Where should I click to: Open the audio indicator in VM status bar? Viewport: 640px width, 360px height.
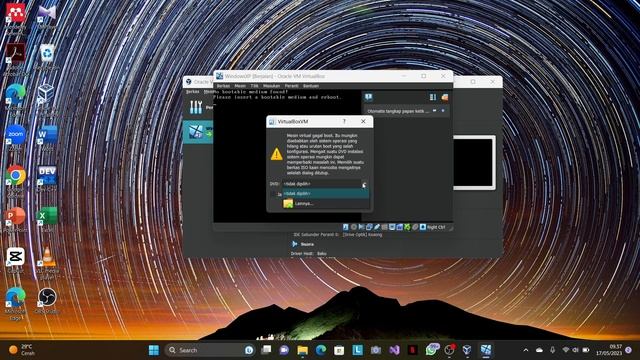tap(362, 227)
